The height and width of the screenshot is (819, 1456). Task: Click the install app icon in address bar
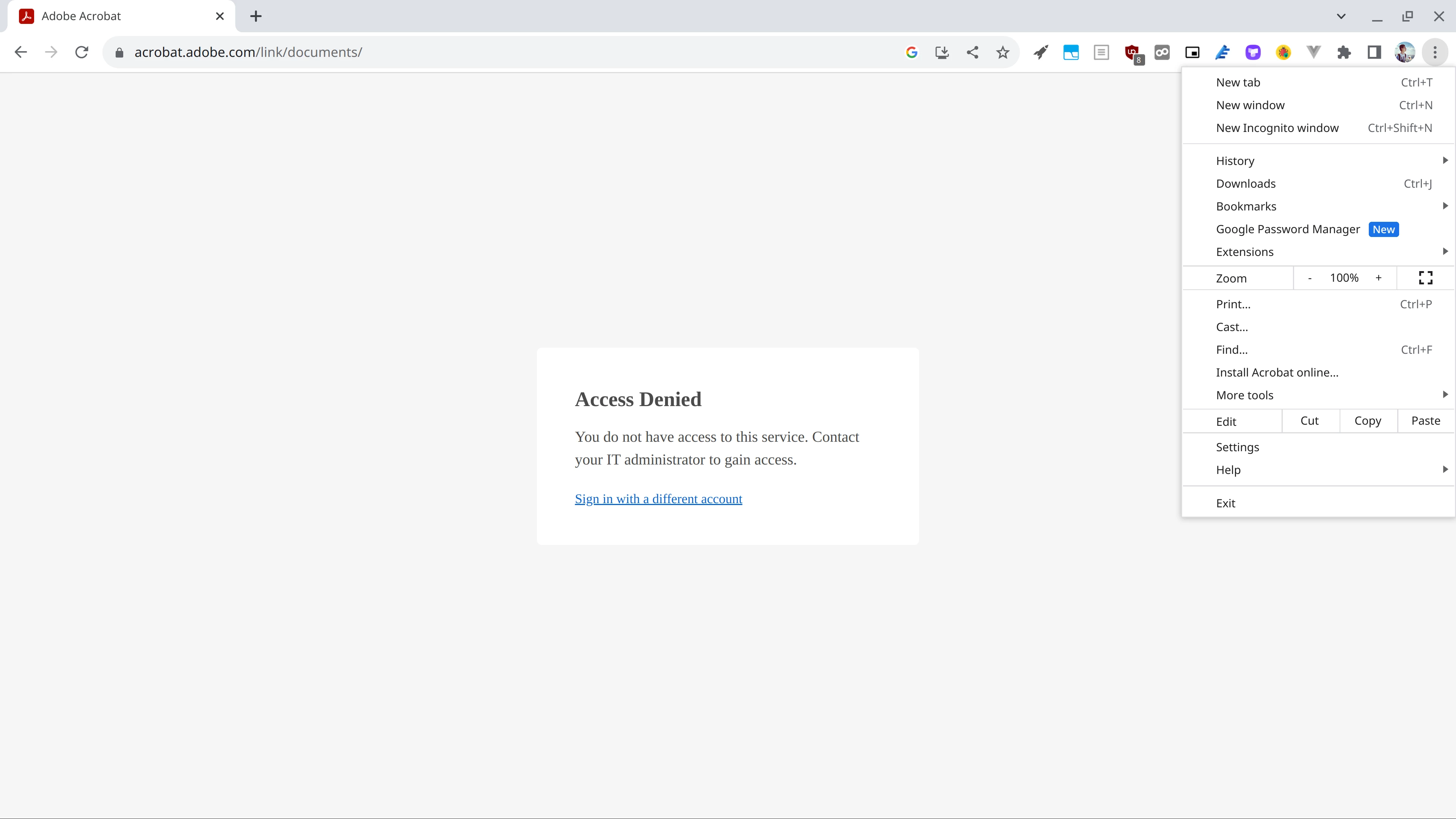tap(941, 53)
